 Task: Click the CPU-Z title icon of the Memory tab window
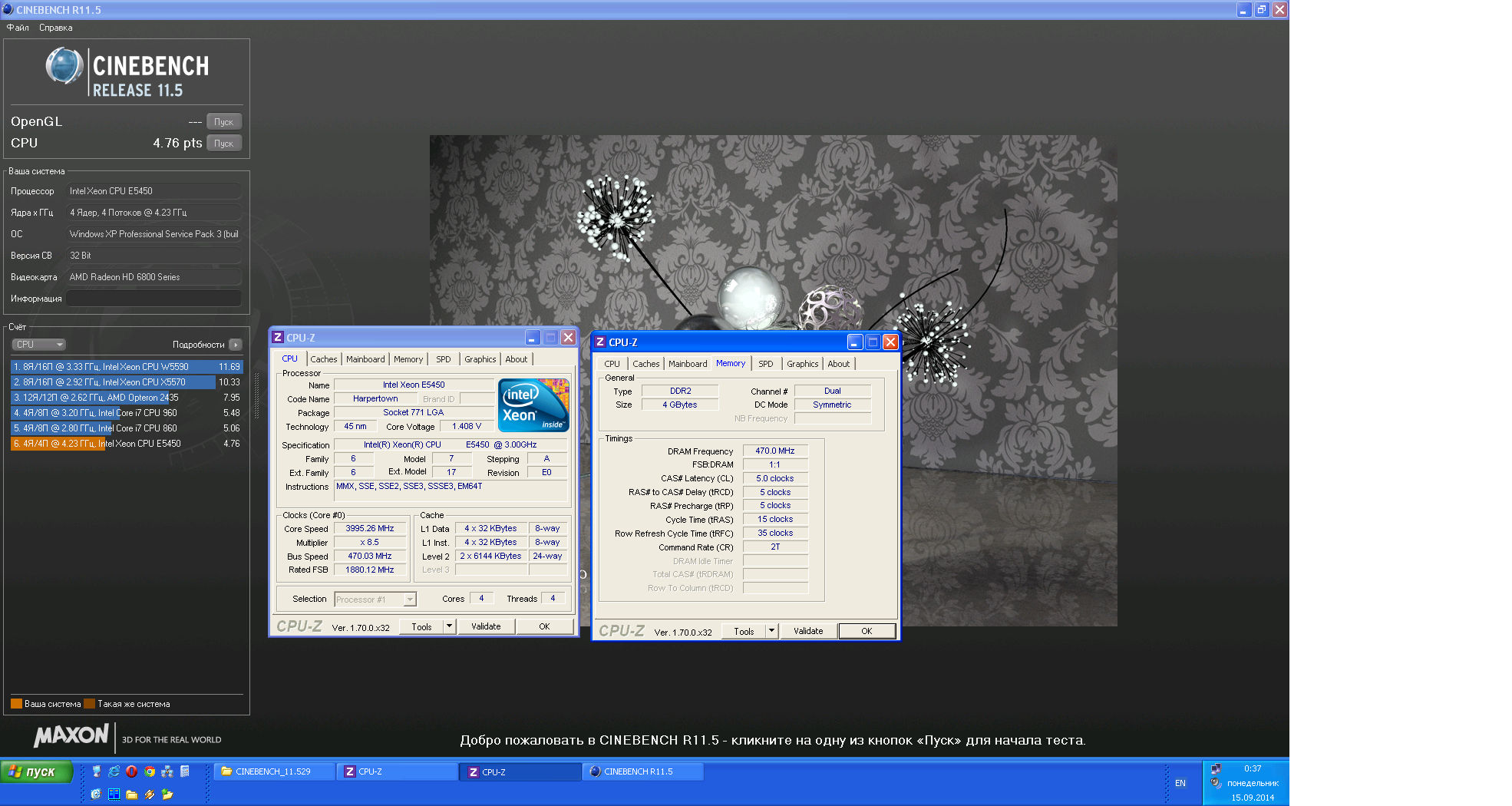(600, 342)
